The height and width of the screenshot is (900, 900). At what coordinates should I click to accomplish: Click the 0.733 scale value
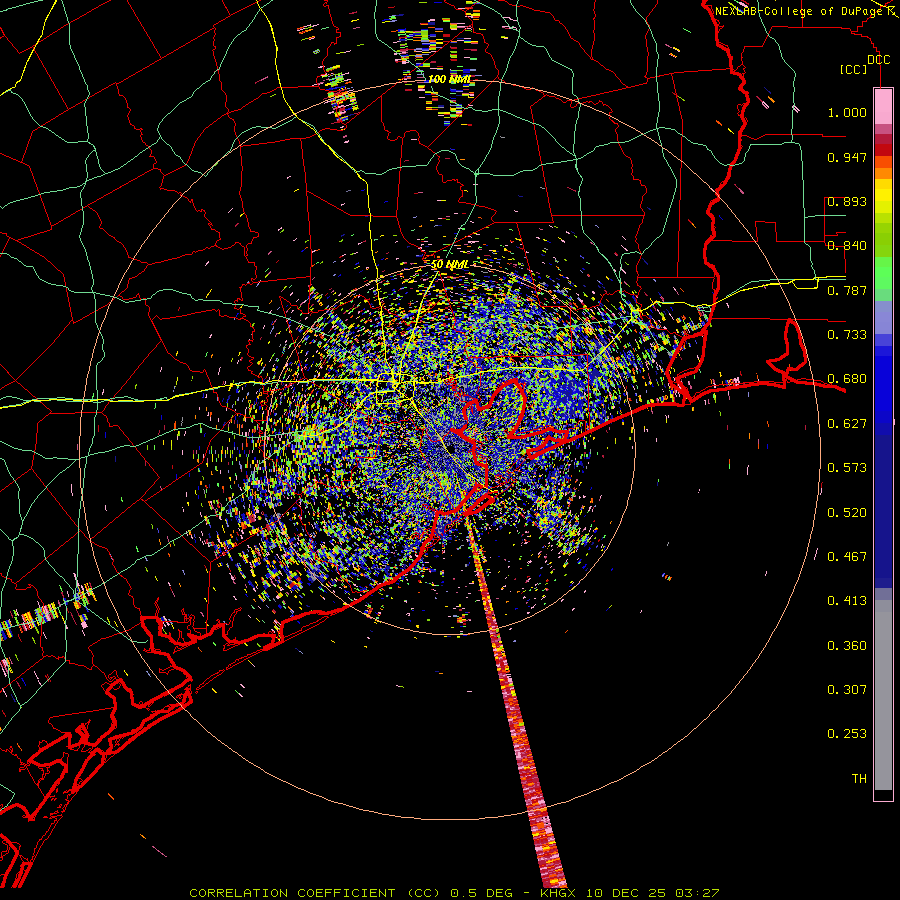(x=847, y=335)
